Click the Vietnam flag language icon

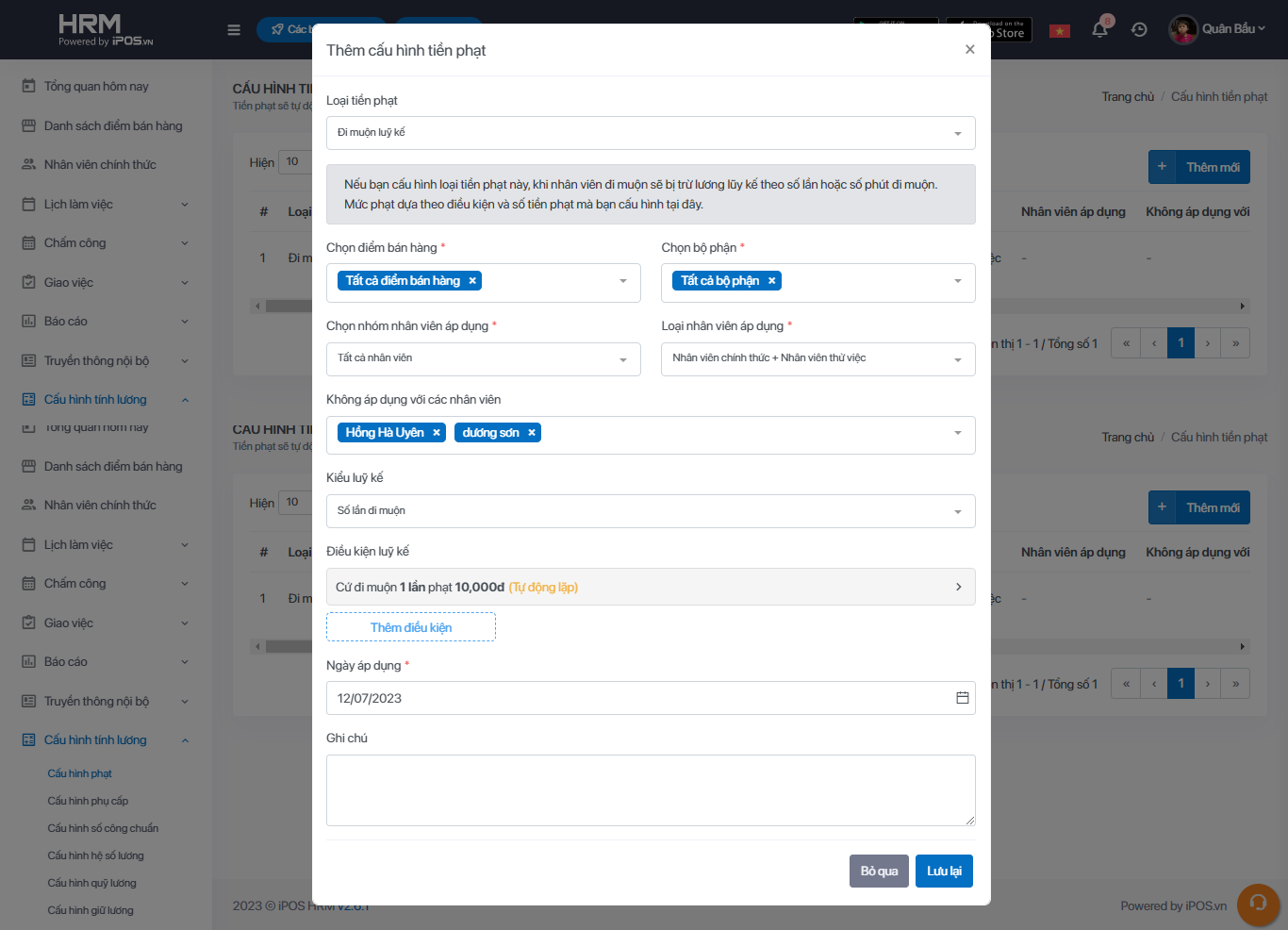1060,30
